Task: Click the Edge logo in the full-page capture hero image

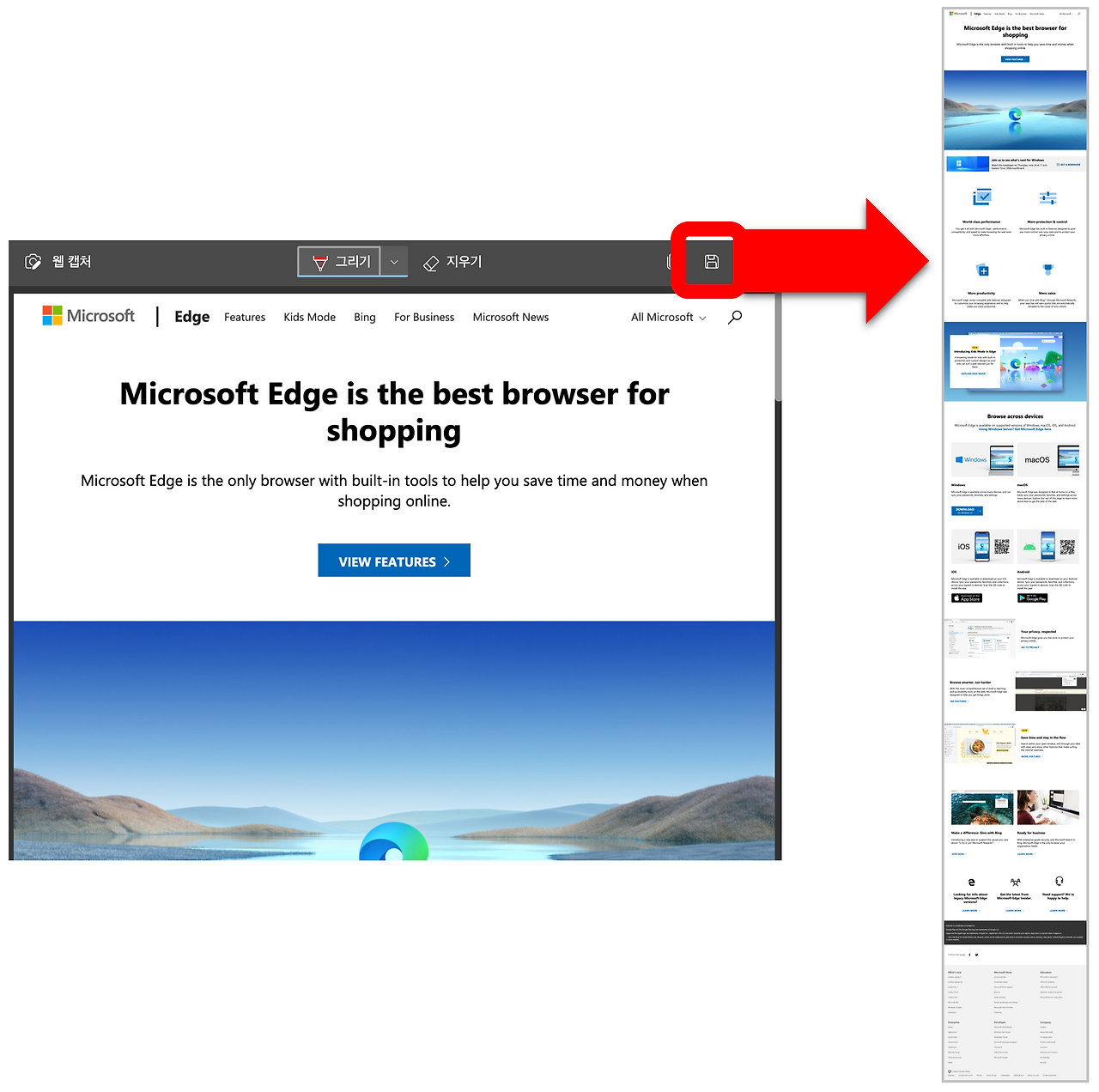Action: click(x=1015, y=114)
